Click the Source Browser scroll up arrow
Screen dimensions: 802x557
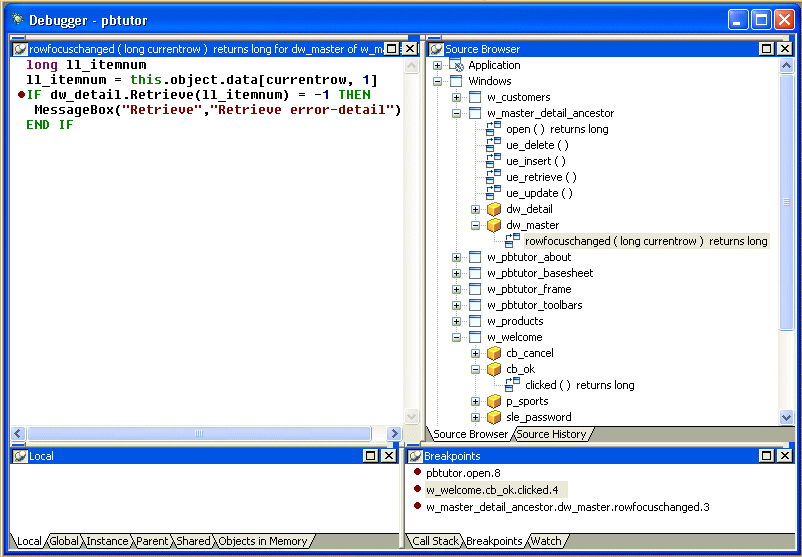coord(787,65)
